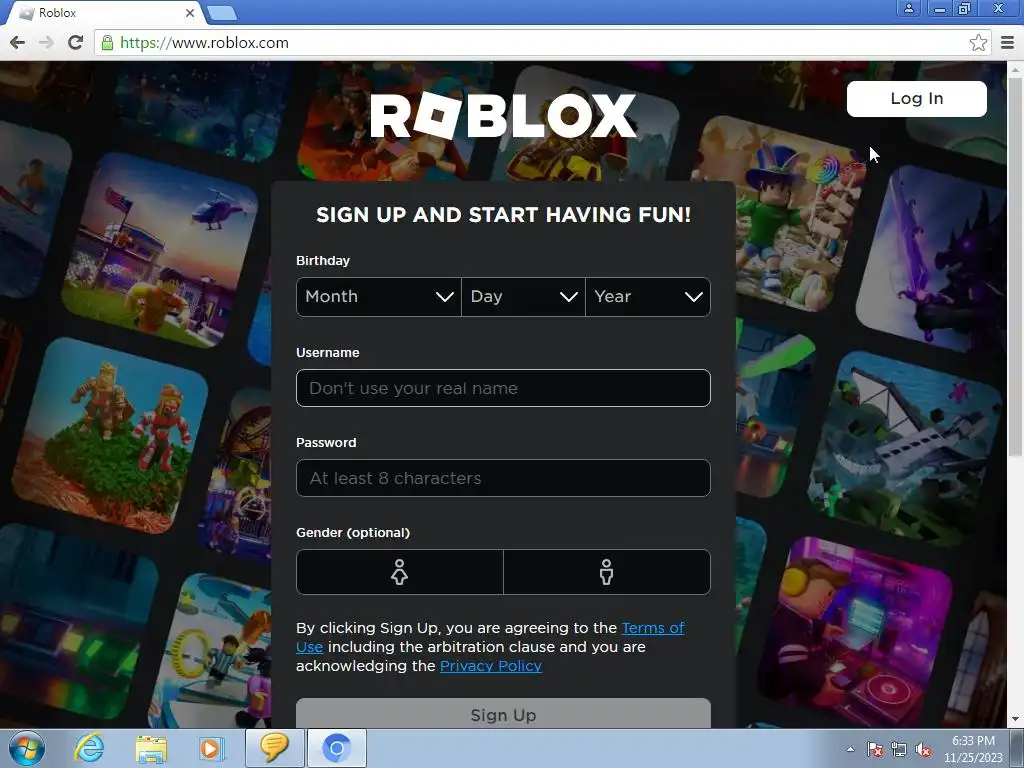Click the muted volume tray icon
This screenshot has width=1024, height=768.
pos(923,749)
